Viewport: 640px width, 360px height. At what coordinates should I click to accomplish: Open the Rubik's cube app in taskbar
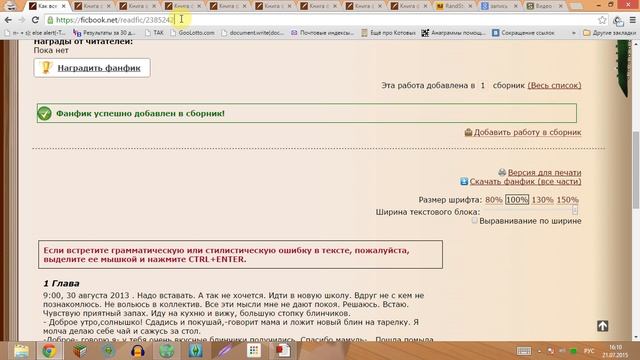click(80, 351)
